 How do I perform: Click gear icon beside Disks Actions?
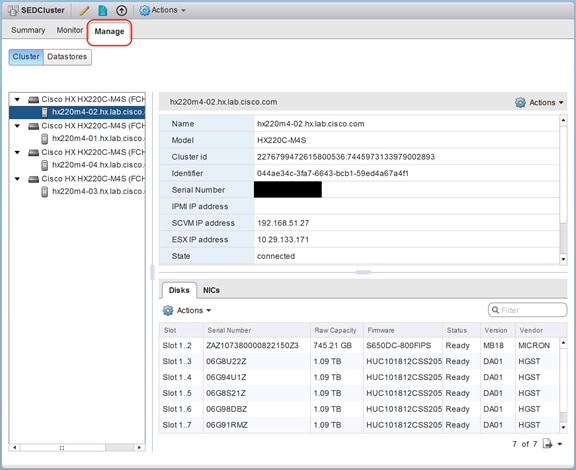tap(168, 311)
